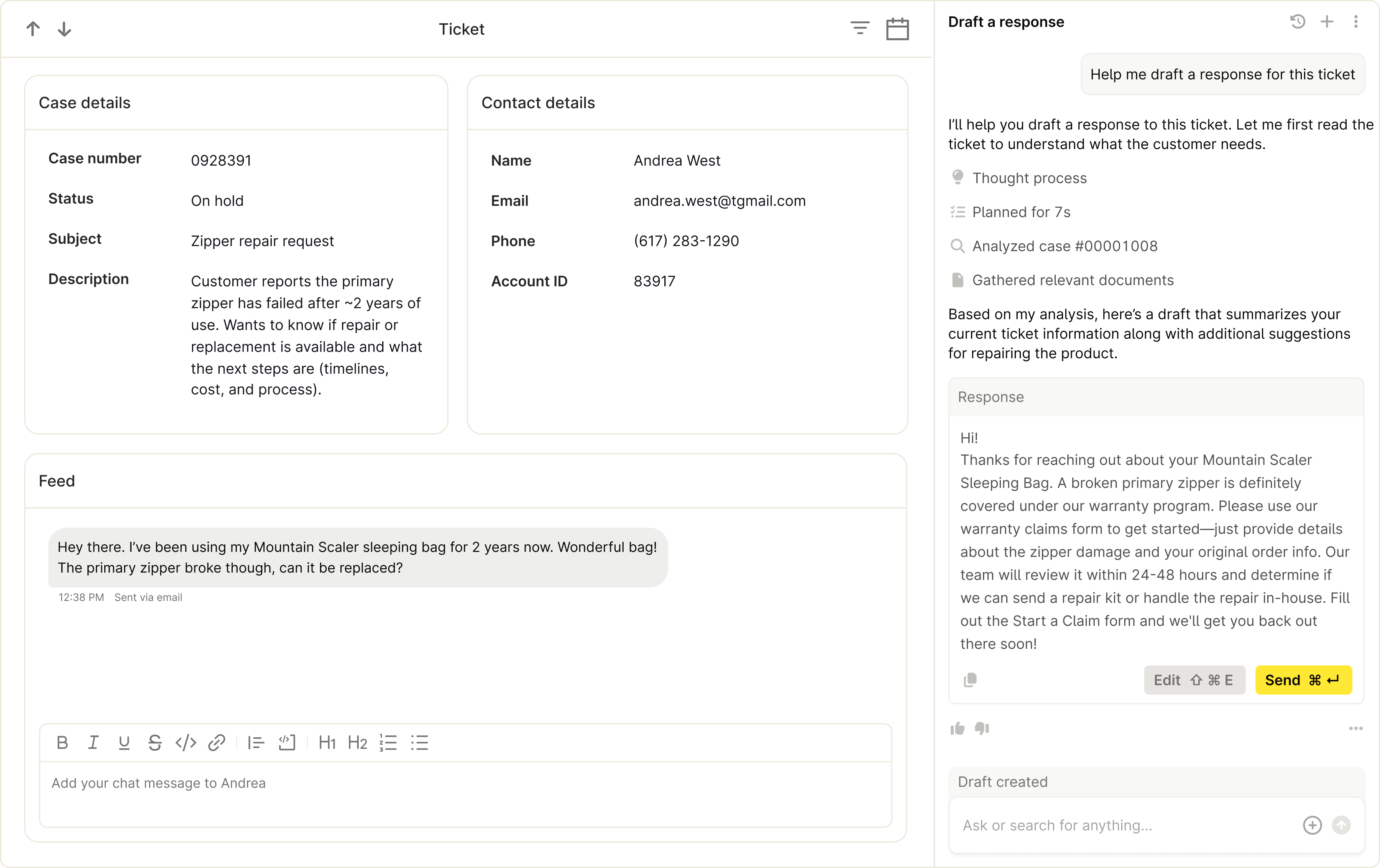Viewport: 1380px width, 868px height.
Task: Go to the previous ticket with up arrow
Action: pos(33,29)
